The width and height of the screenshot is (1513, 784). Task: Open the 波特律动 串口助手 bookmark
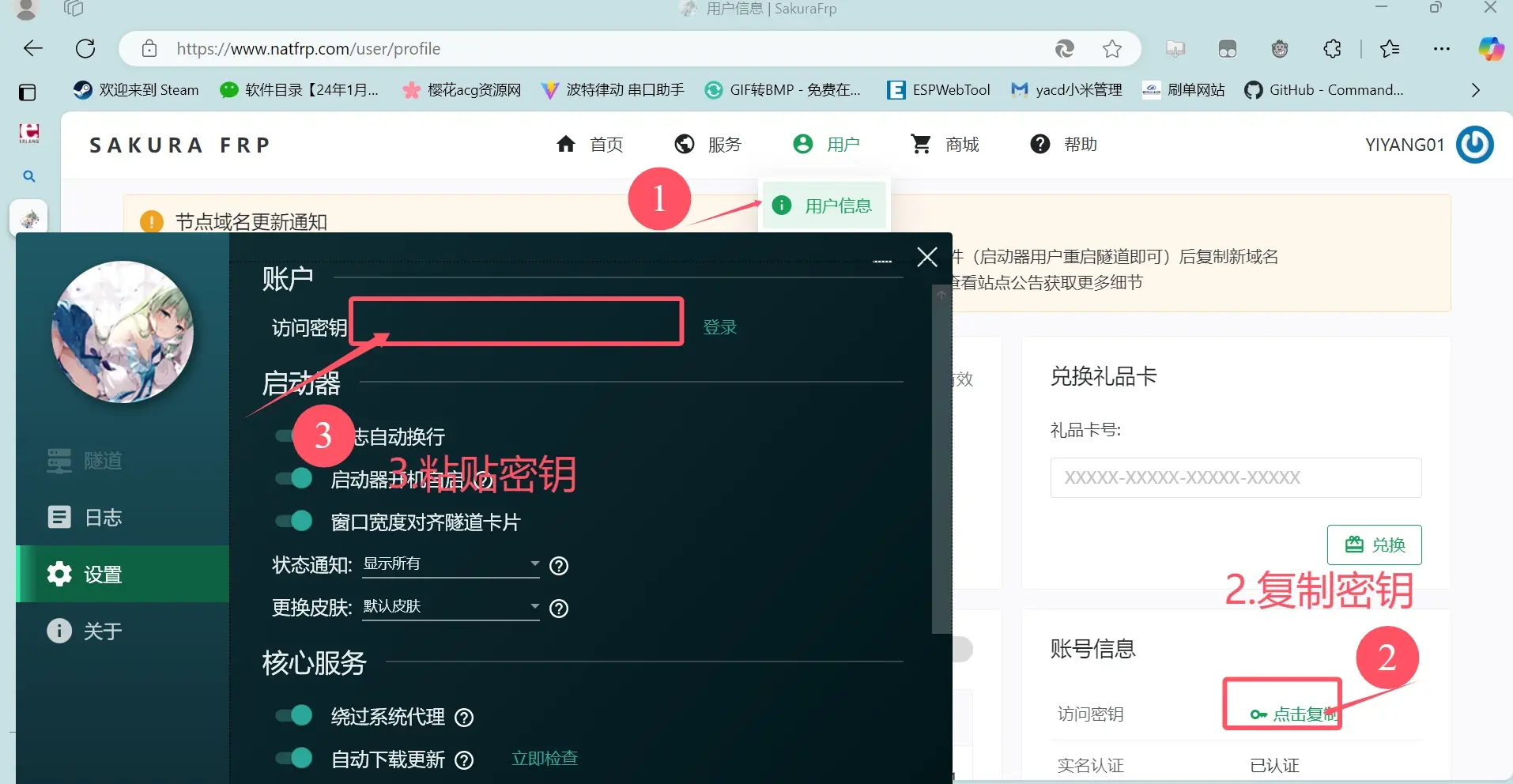[613, 90]
